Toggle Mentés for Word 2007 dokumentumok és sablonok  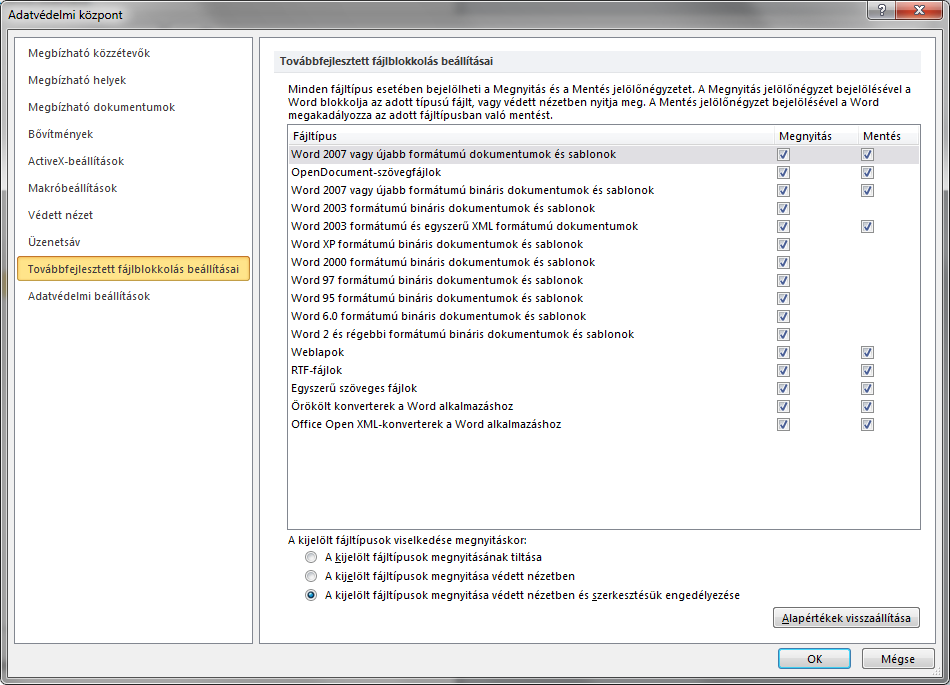pos(868,154)
